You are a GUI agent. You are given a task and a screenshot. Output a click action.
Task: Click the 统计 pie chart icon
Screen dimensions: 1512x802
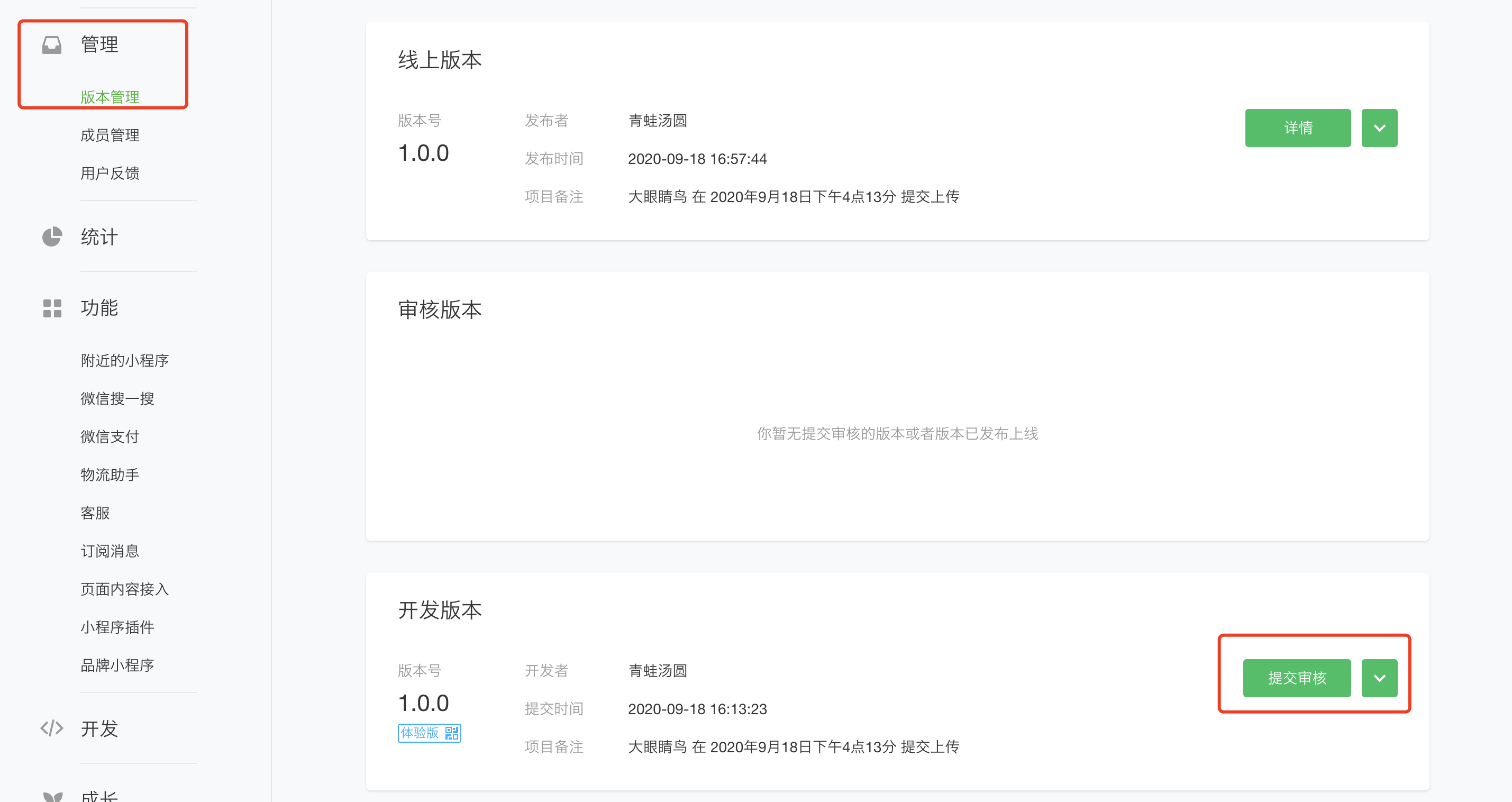coord(52,236)
